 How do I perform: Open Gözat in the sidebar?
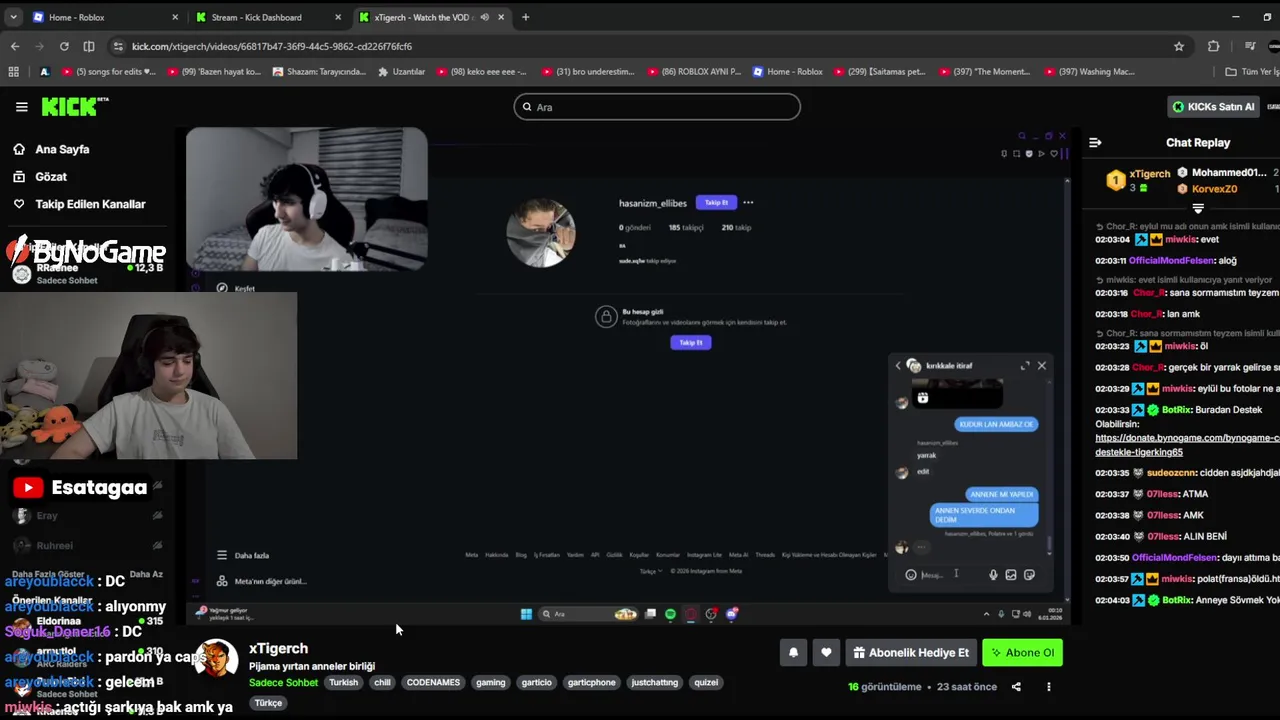click(50, 177)
